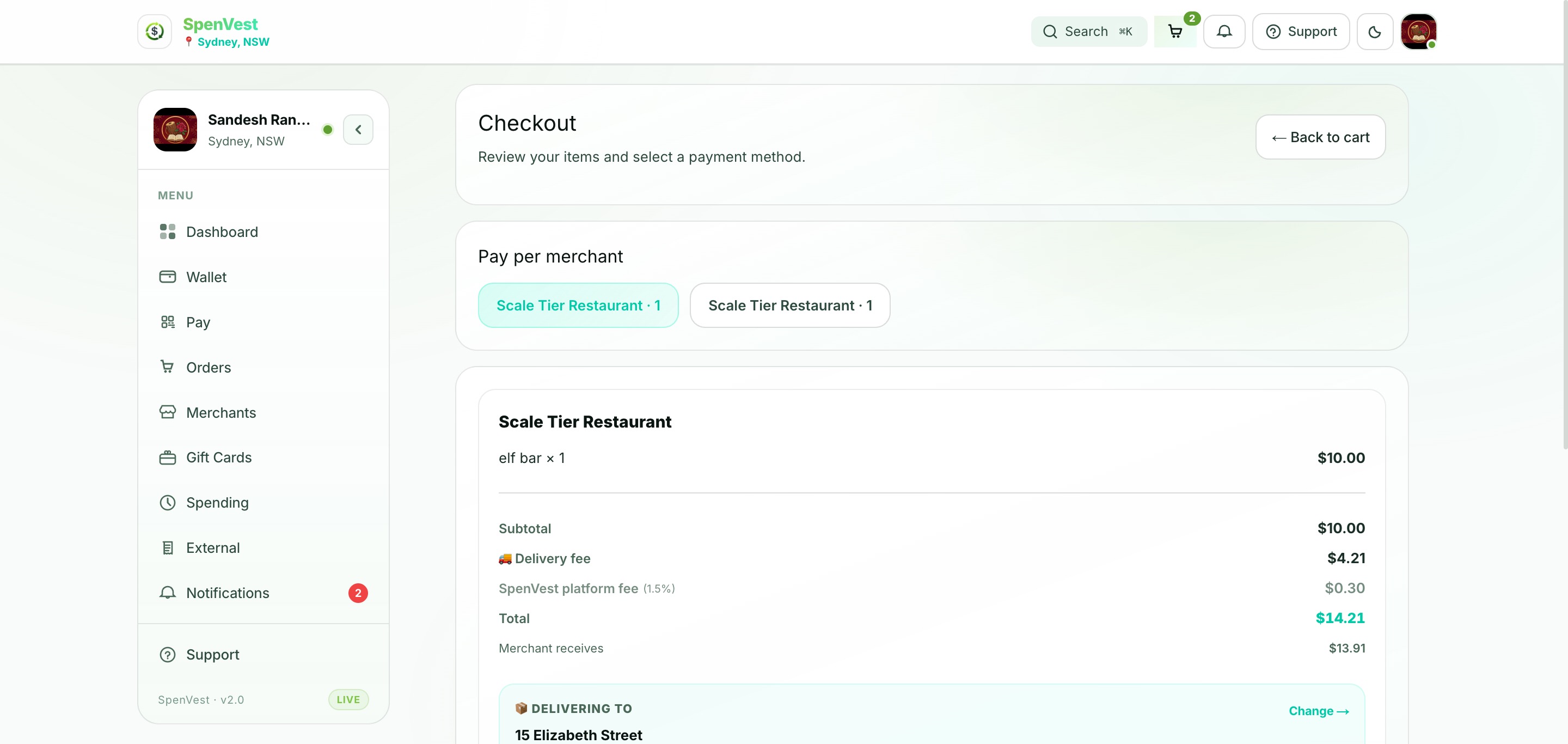Open Spending in the sidebar
1568x744 pixels.
[x=263, y=502]
